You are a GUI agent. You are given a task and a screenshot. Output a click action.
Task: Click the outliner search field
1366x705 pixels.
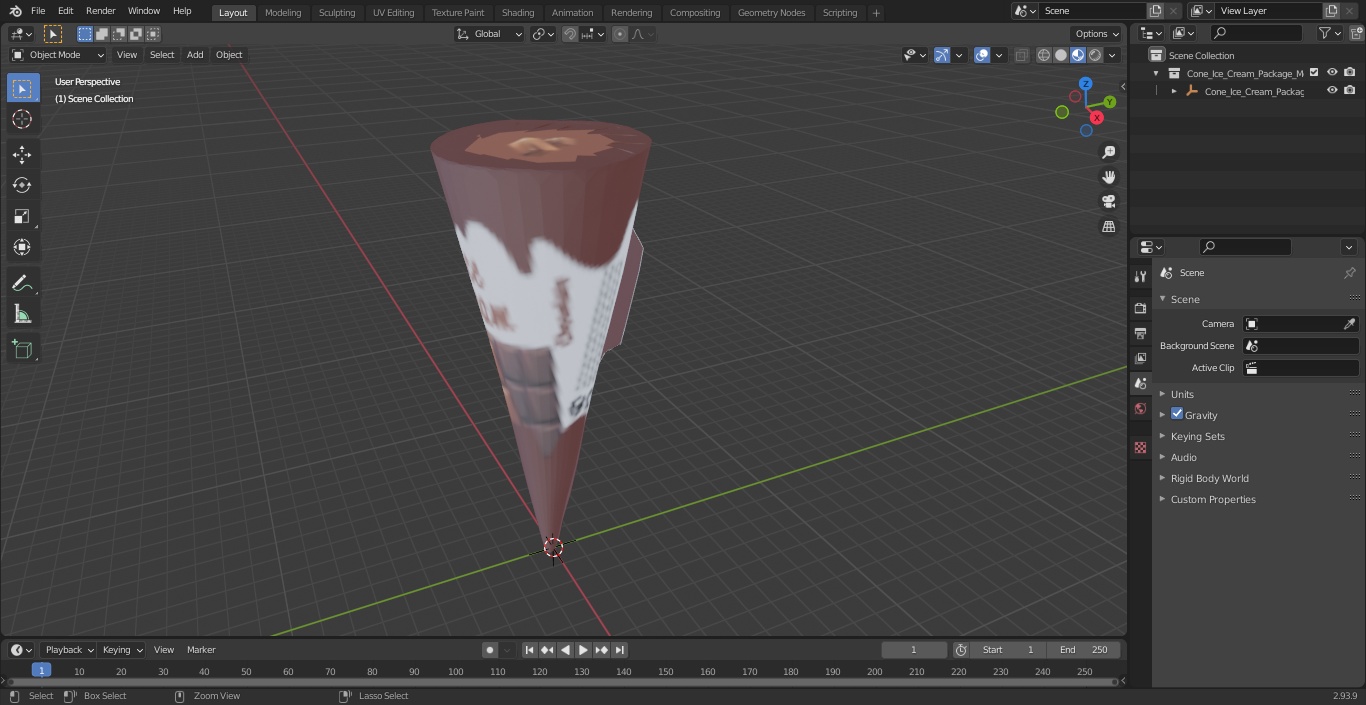1257,33
